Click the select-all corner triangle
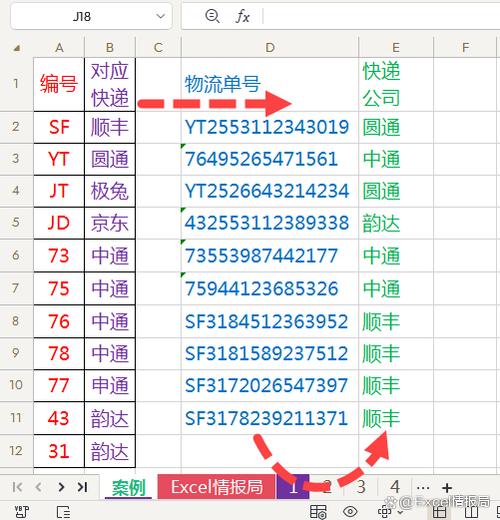 pyautogui.click(x=17, y=49)
